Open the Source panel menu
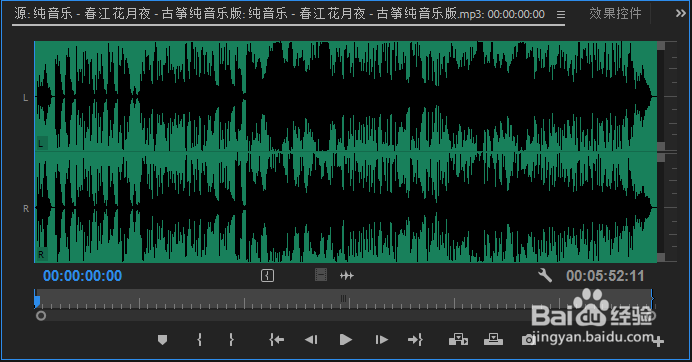 point(560,15)
